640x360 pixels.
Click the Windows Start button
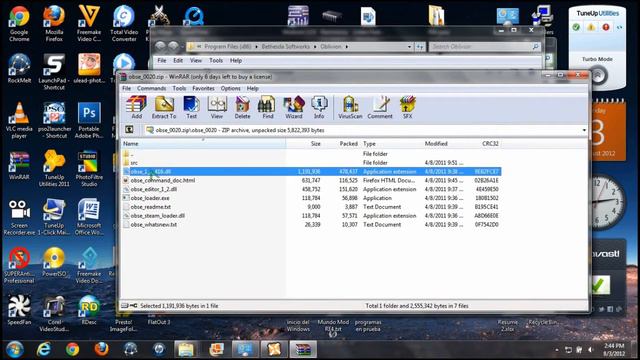tap(15, 349)
